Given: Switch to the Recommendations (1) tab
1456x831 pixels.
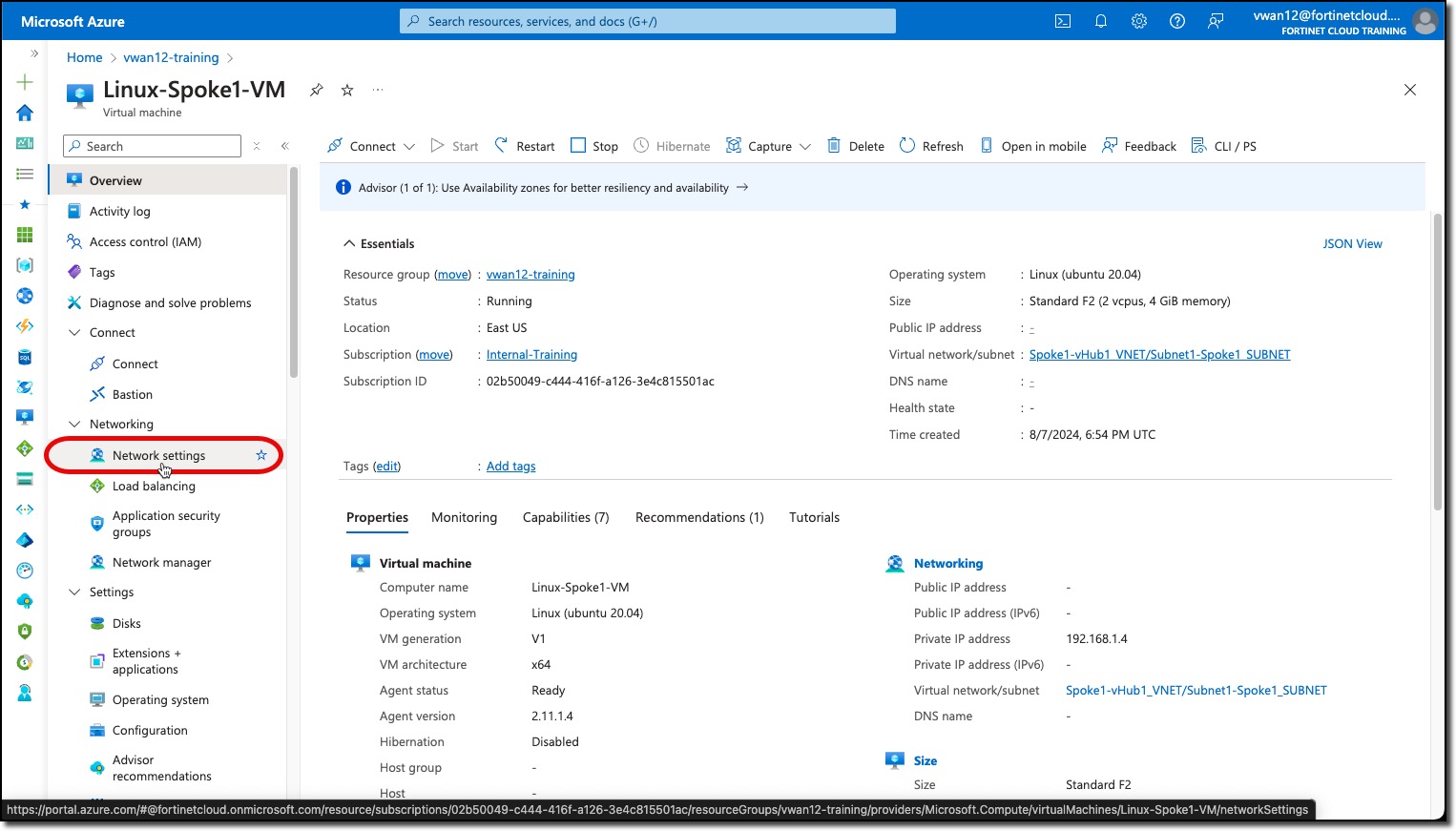Looking at the screenshot, I should pyautogui.click(x=699, y=517).
